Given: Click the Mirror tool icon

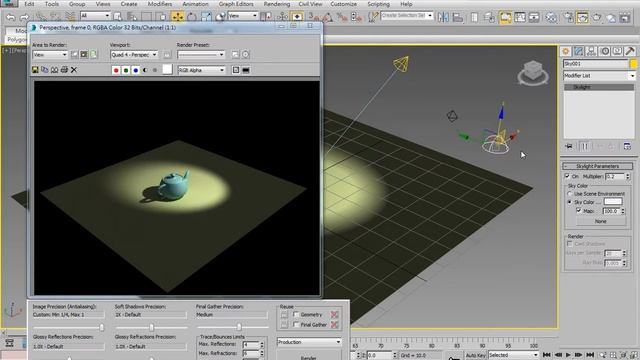Looking at the screenshot, I should 443,17.
